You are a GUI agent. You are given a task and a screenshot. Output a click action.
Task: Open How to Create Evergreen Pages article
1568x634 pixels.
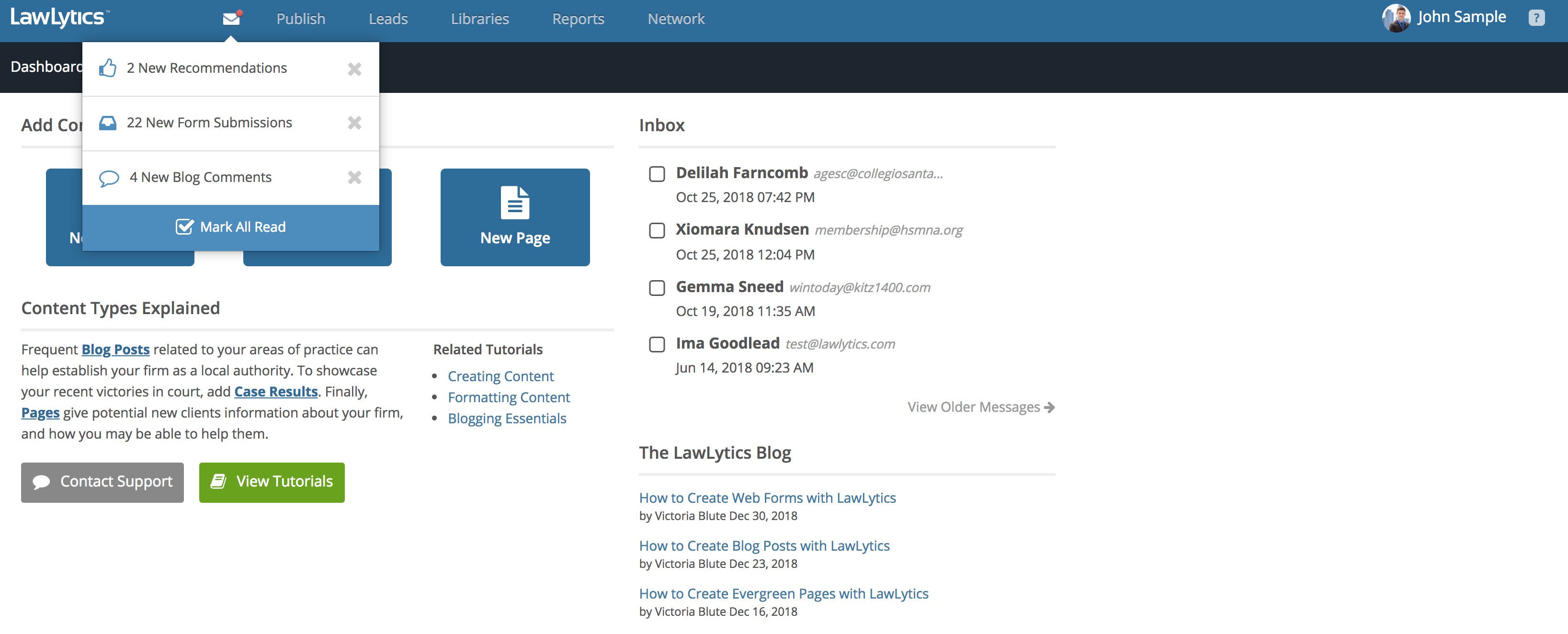click(784, 594)
